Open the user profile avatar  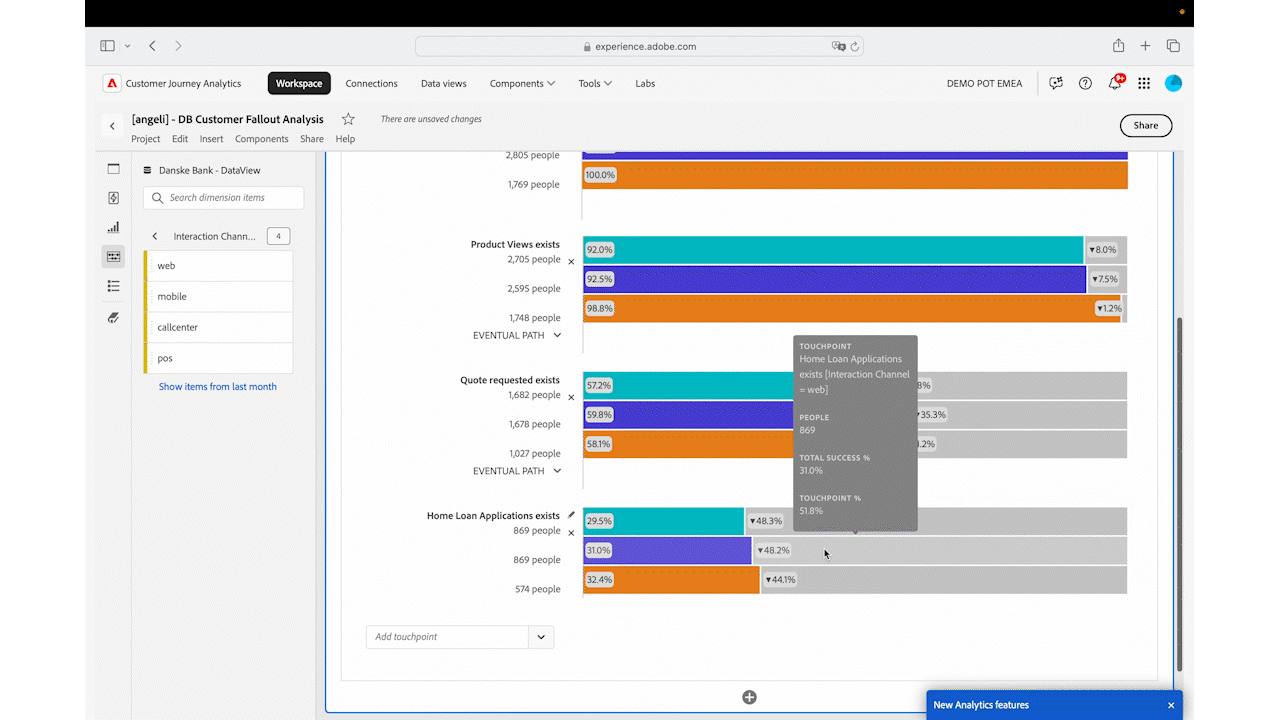[1174, 84]
